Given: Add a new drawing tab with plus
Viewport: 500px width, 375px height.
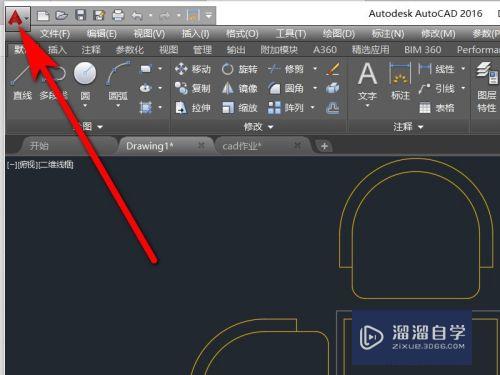Looking at the screenshot, I should (324, 146).
